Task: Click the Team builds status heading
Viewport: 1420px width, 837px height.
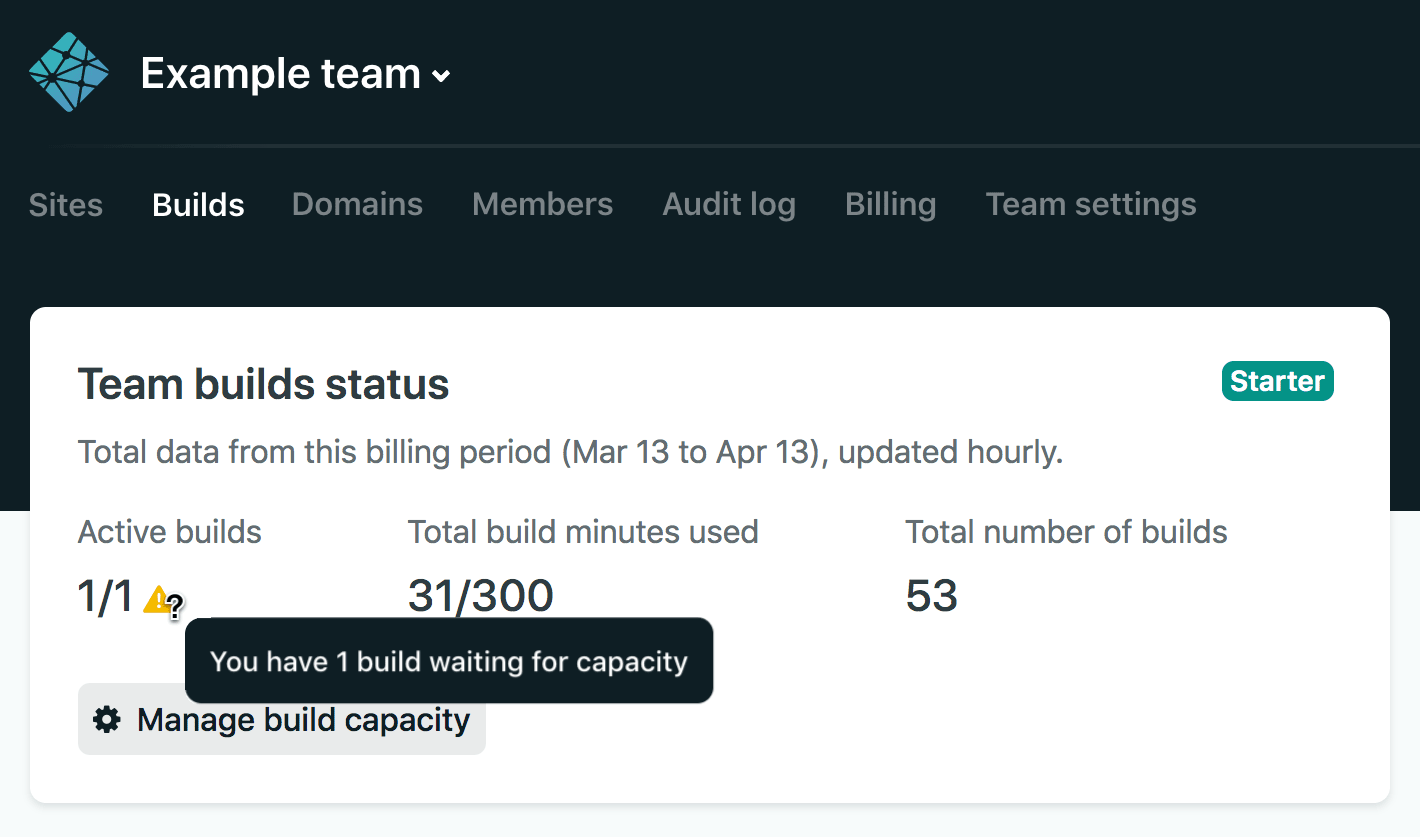Action: 263,384
